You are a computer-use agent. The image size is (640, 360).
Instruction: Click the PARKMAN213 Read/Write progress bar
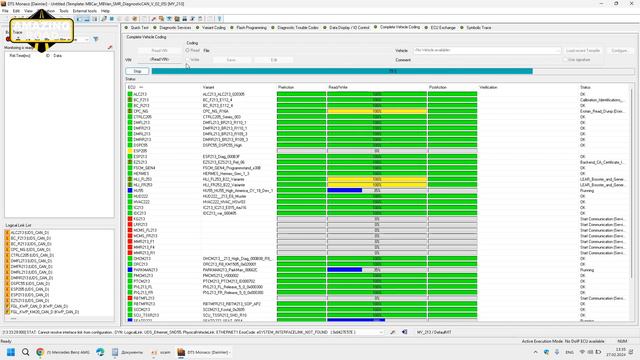(377, 270)
